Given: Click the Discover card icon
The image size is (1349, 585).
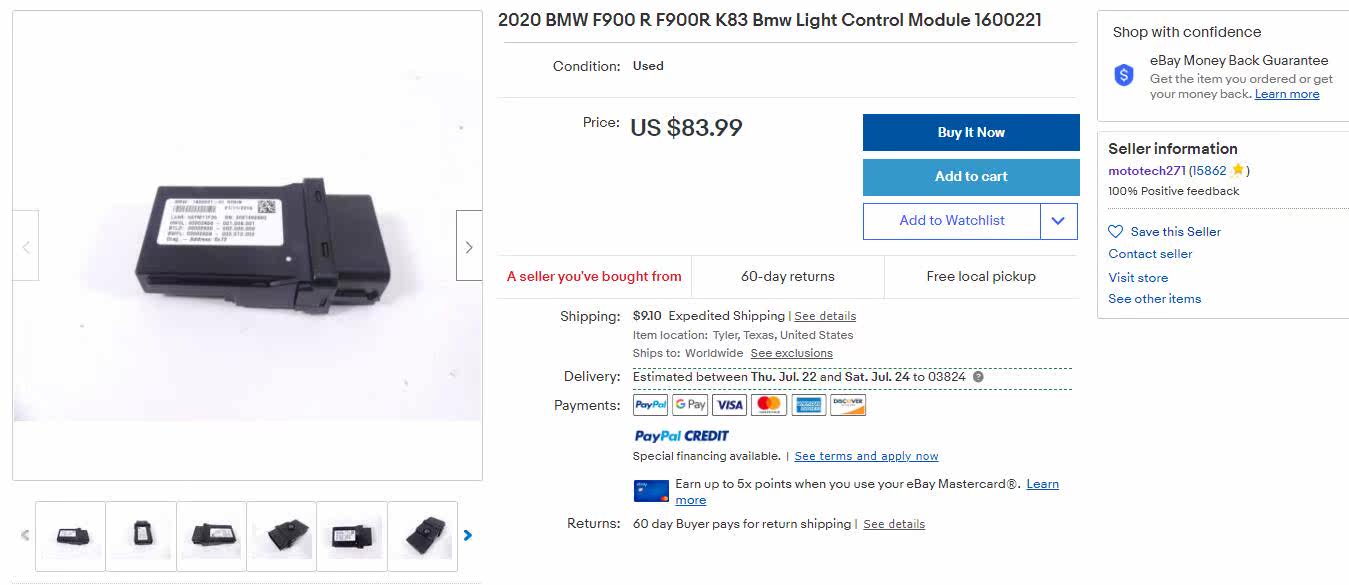Looking at the screenshot, I should point(848,405).
